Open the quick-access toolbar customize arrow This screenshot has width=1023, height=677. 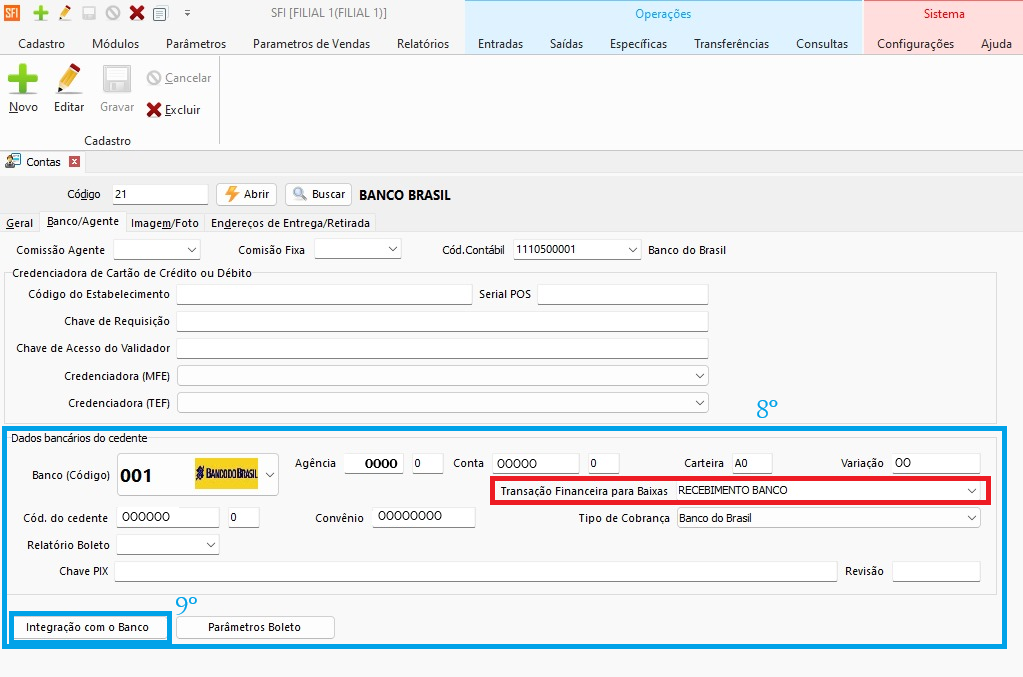pyautogui.click(x=187, y=13)
